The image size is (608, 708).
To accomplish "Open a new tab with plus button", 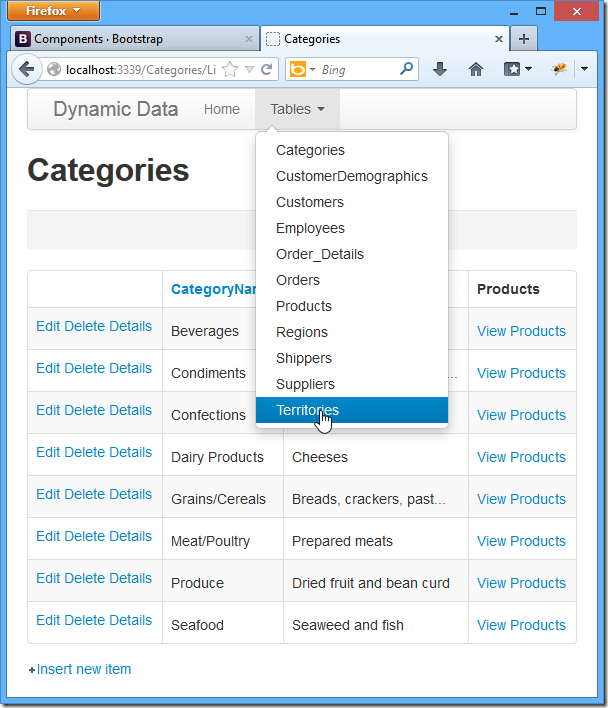I will [525, 39].
